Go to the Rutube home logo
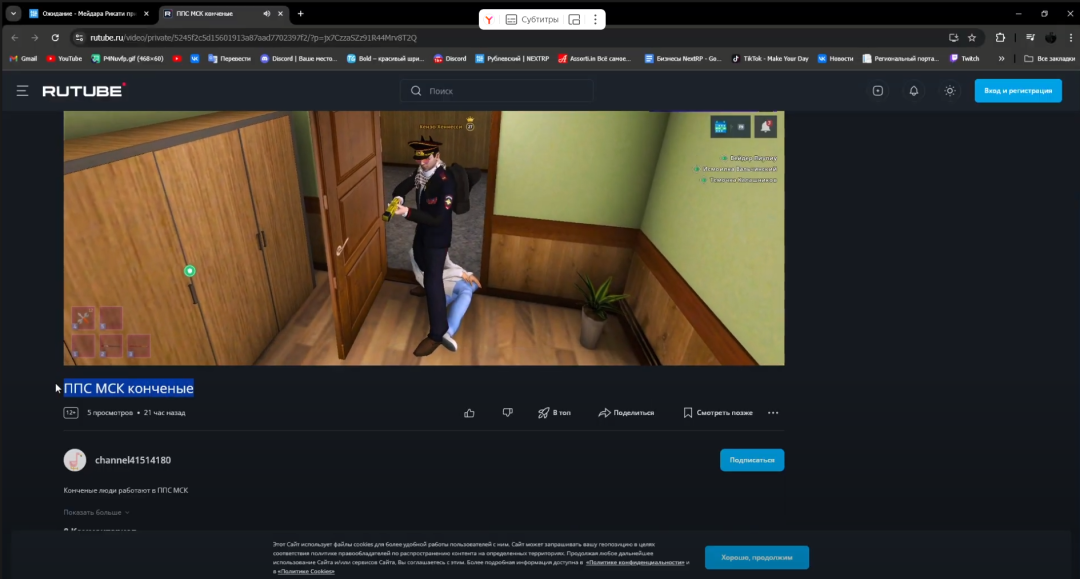Screen dimensions: 1080x579 point(83,90)
